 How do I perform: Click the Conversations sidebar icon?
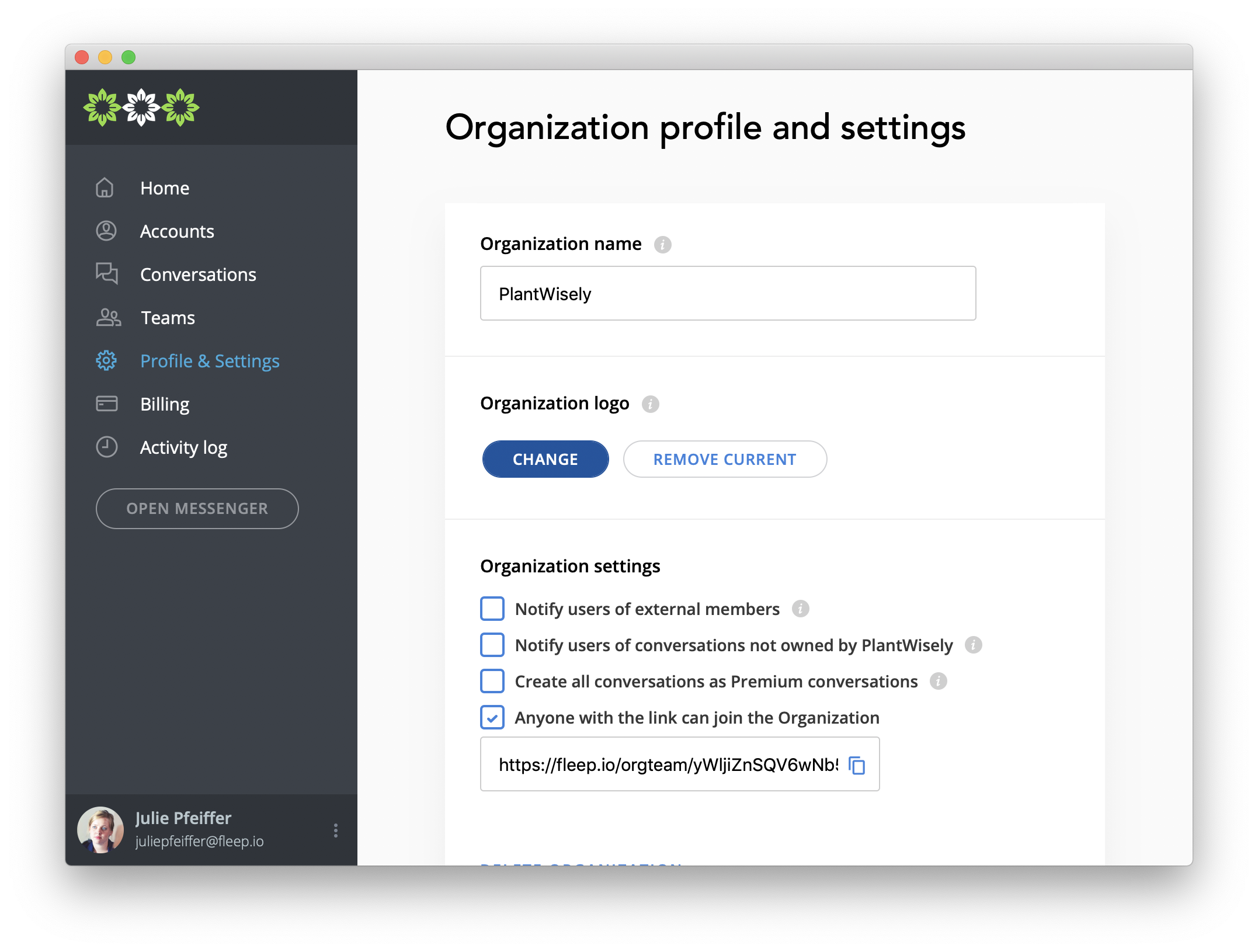107,274
